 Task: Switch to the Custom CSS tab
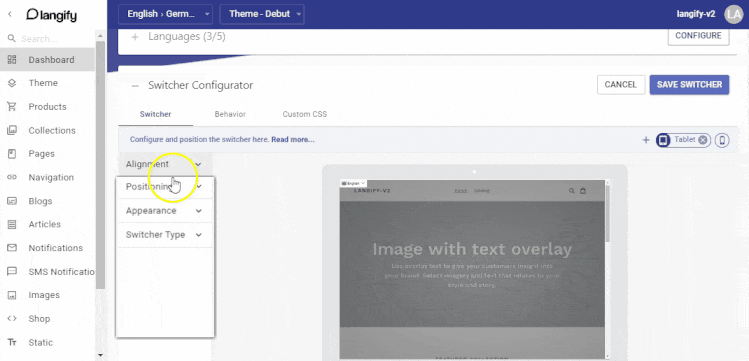point(305,115)
